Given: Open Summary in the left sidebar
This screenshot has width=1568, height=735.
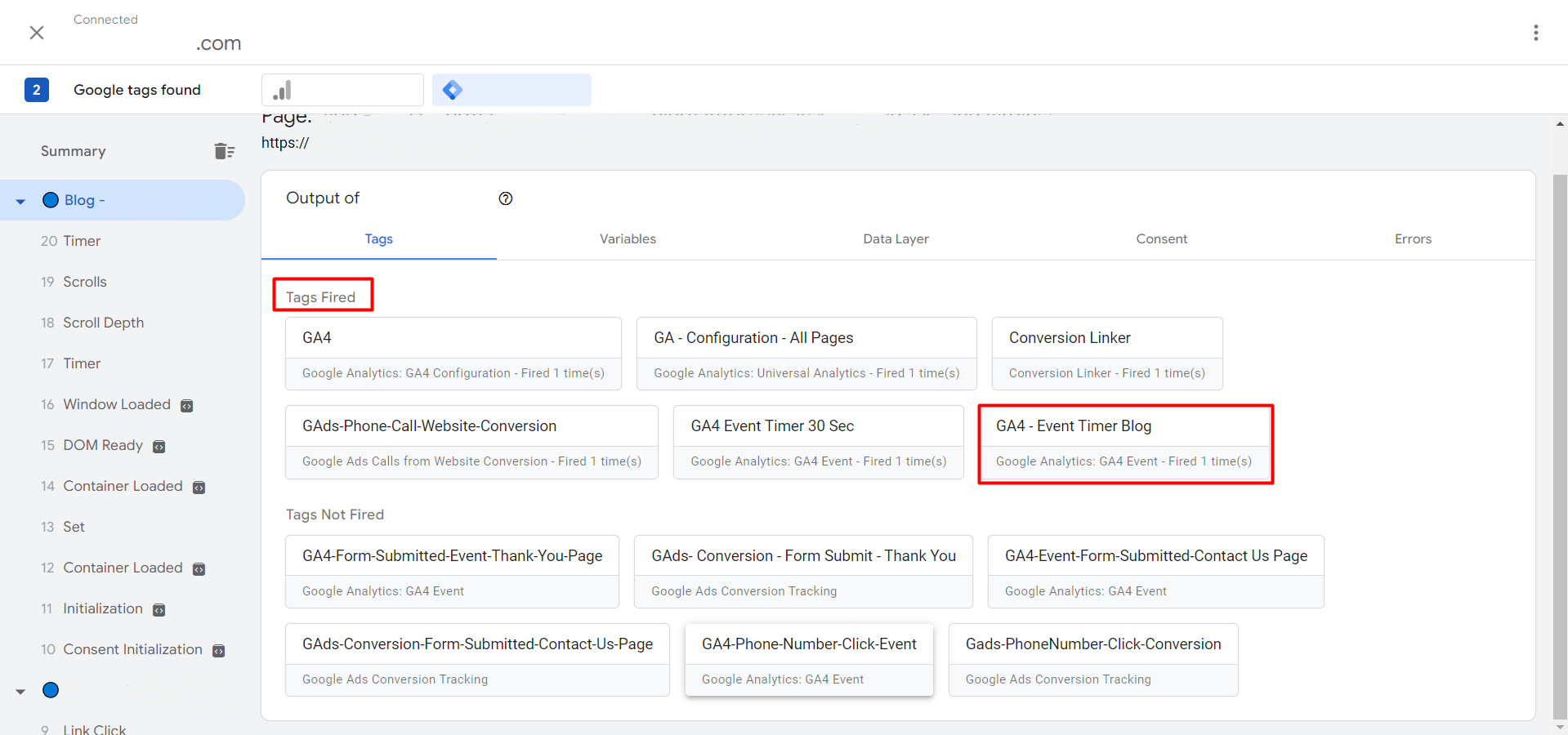Looking at the screenshot, I should pyautogui.click(x=74, y=151).
